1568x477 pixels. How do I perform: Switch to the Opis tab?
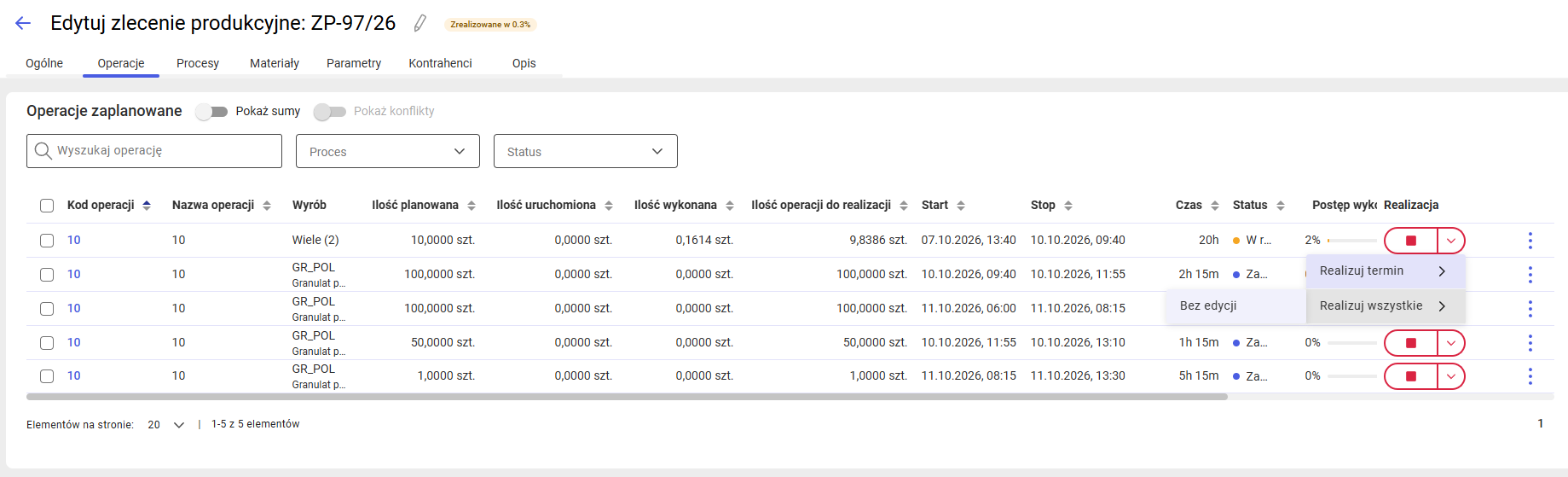click(524, 63)
